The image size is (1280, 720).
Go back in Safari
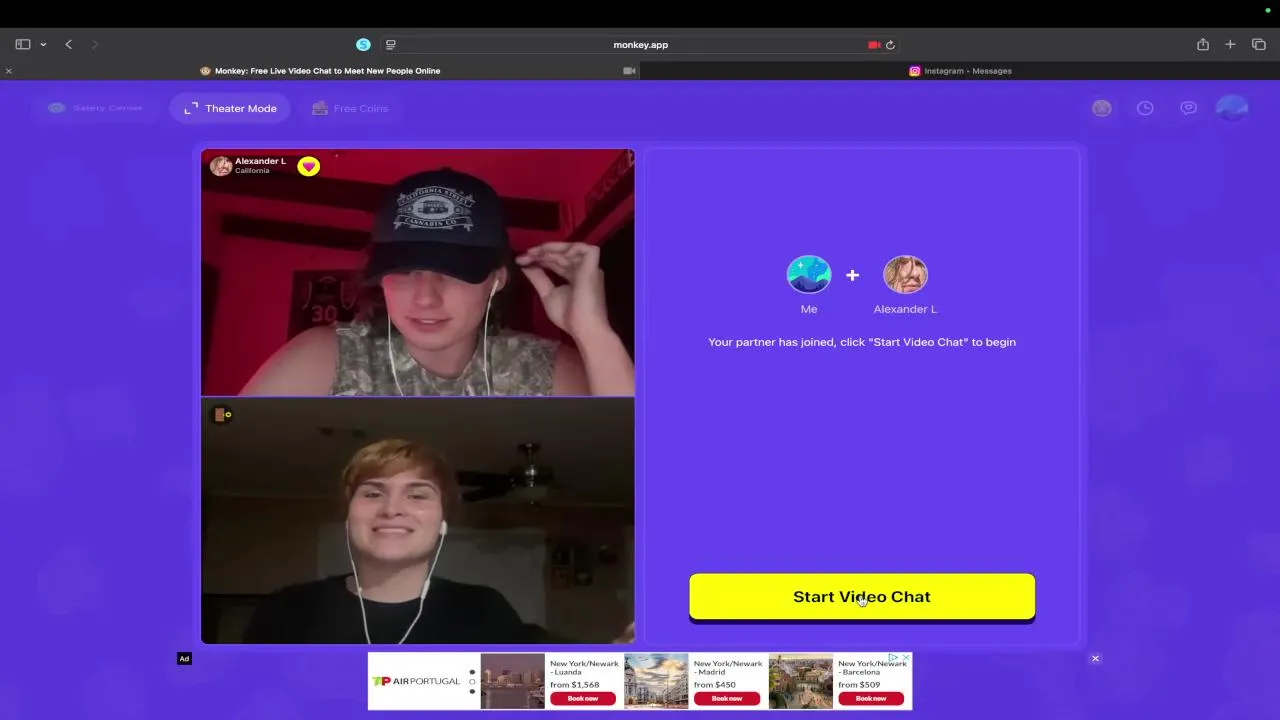click(x=68, y=44)
